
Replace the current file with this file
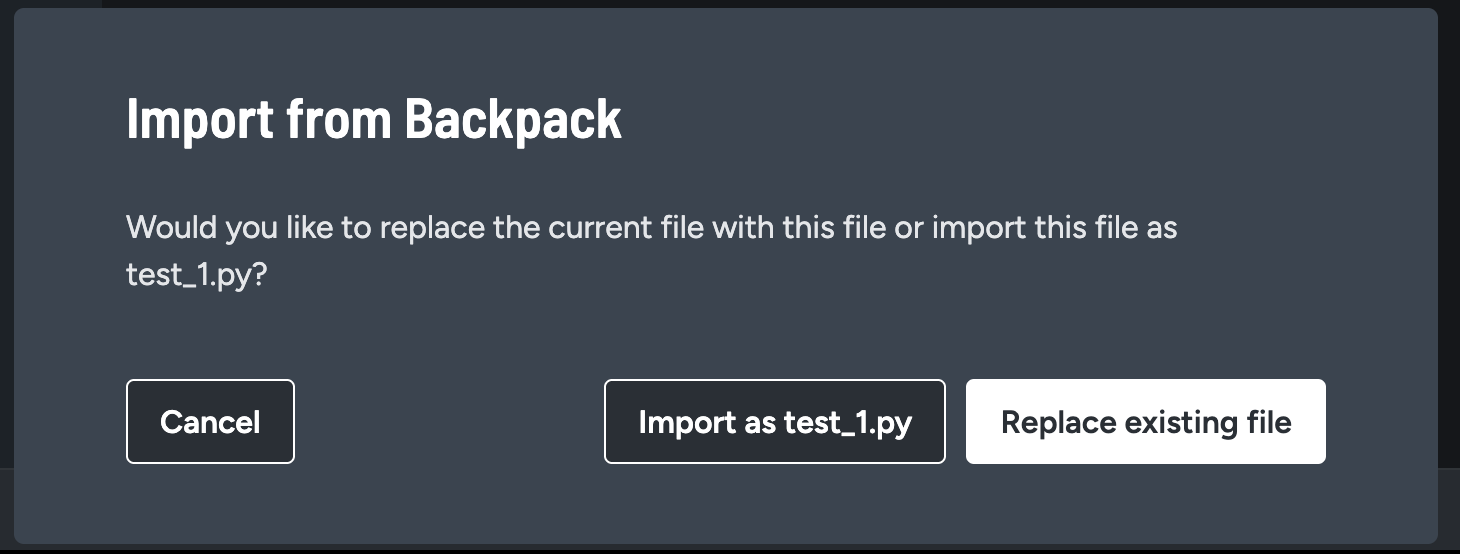1145,422
